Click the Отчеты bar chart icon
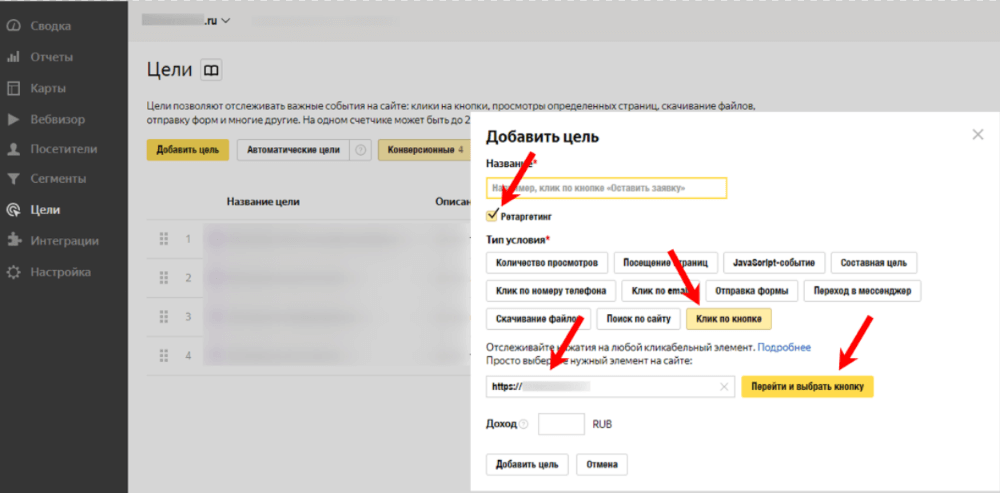This screenshot has width=1000, height=493. coord(13,56)
